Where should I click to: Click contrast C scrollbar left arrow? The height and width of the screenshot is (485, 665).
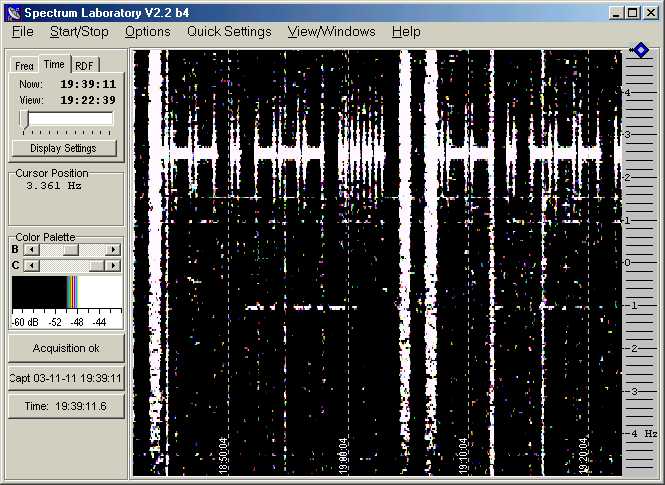pos(32,266)
